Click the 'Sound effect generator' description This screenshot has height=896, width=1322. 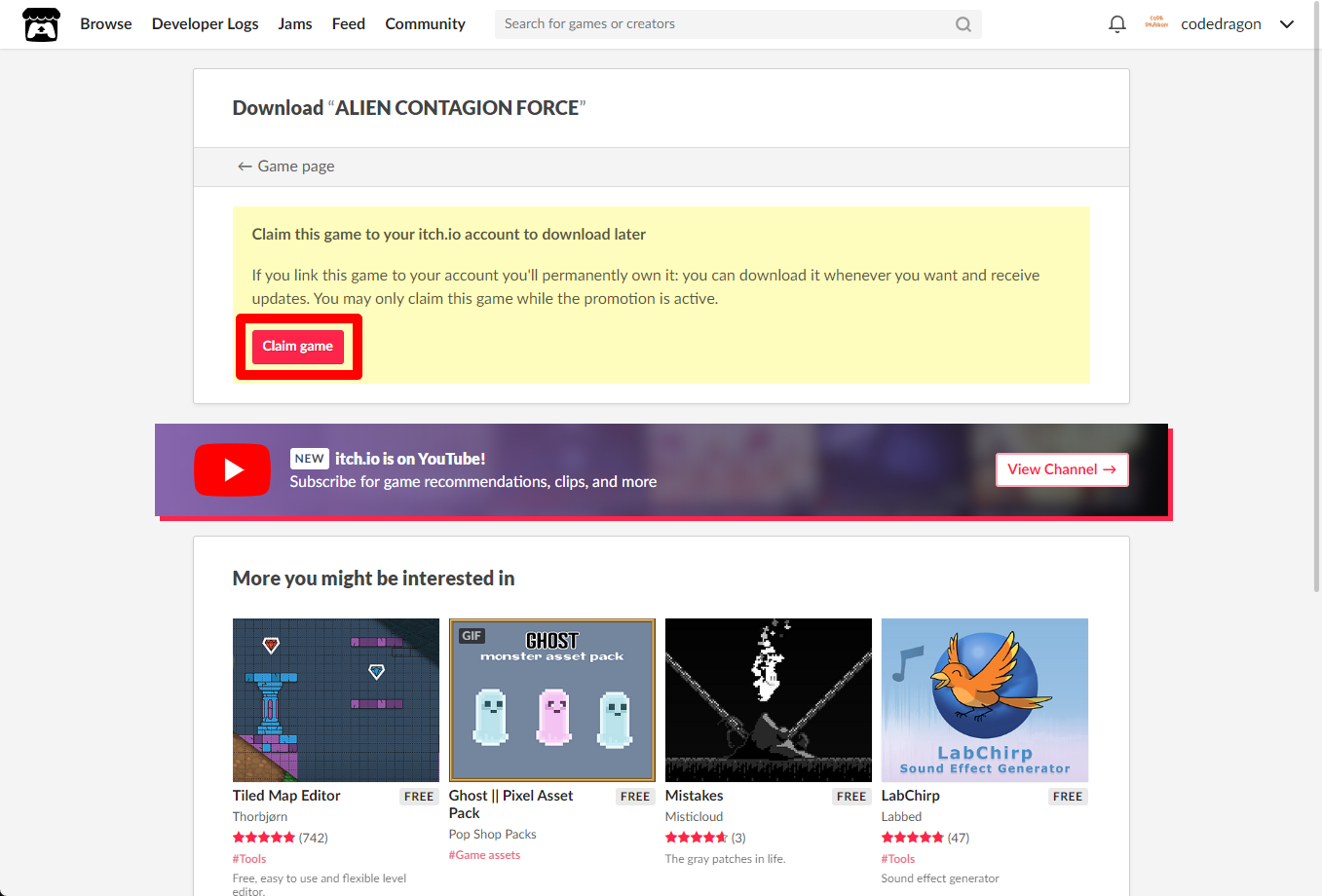coord(940,878)
